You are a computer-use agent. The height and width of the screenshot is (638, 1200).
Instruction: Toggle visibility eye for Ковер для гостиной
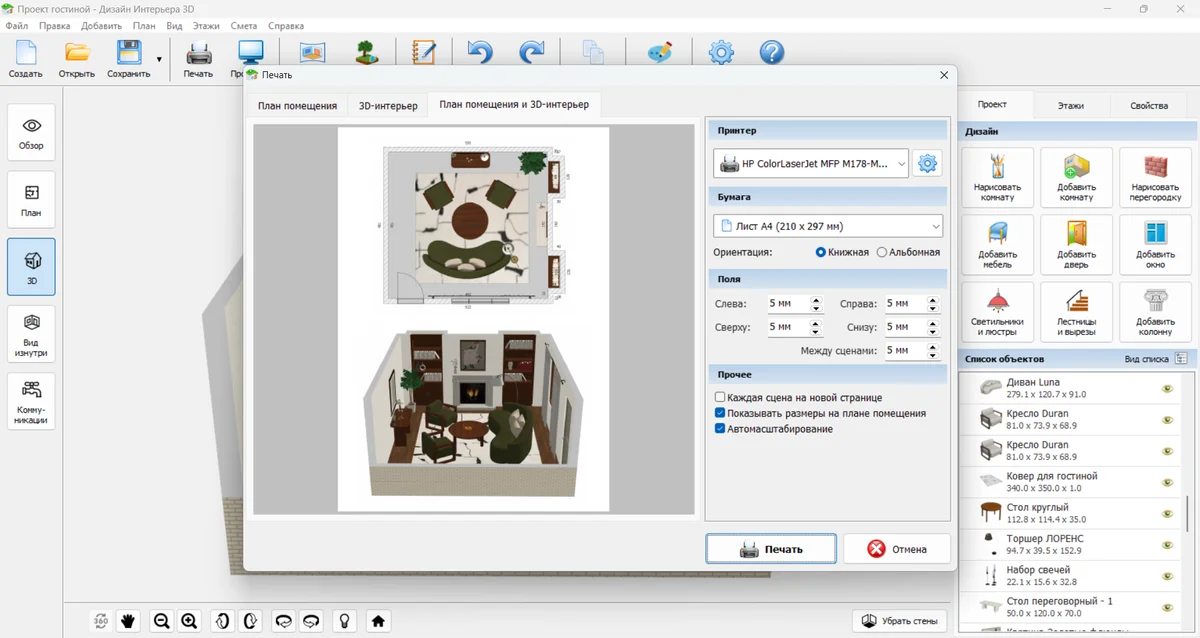[x=1166, y=482]
